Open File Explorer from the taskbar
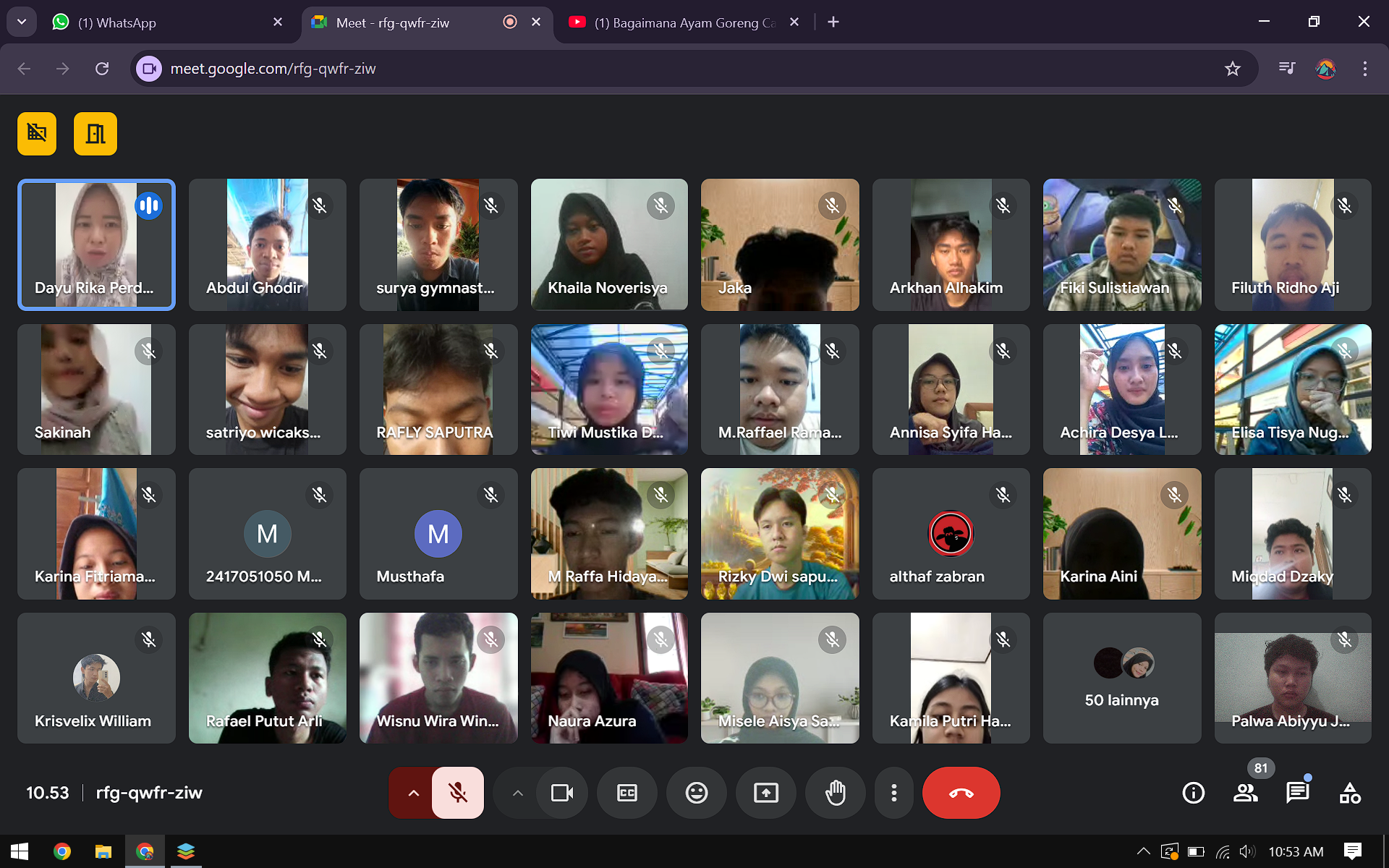 [103, 851]
